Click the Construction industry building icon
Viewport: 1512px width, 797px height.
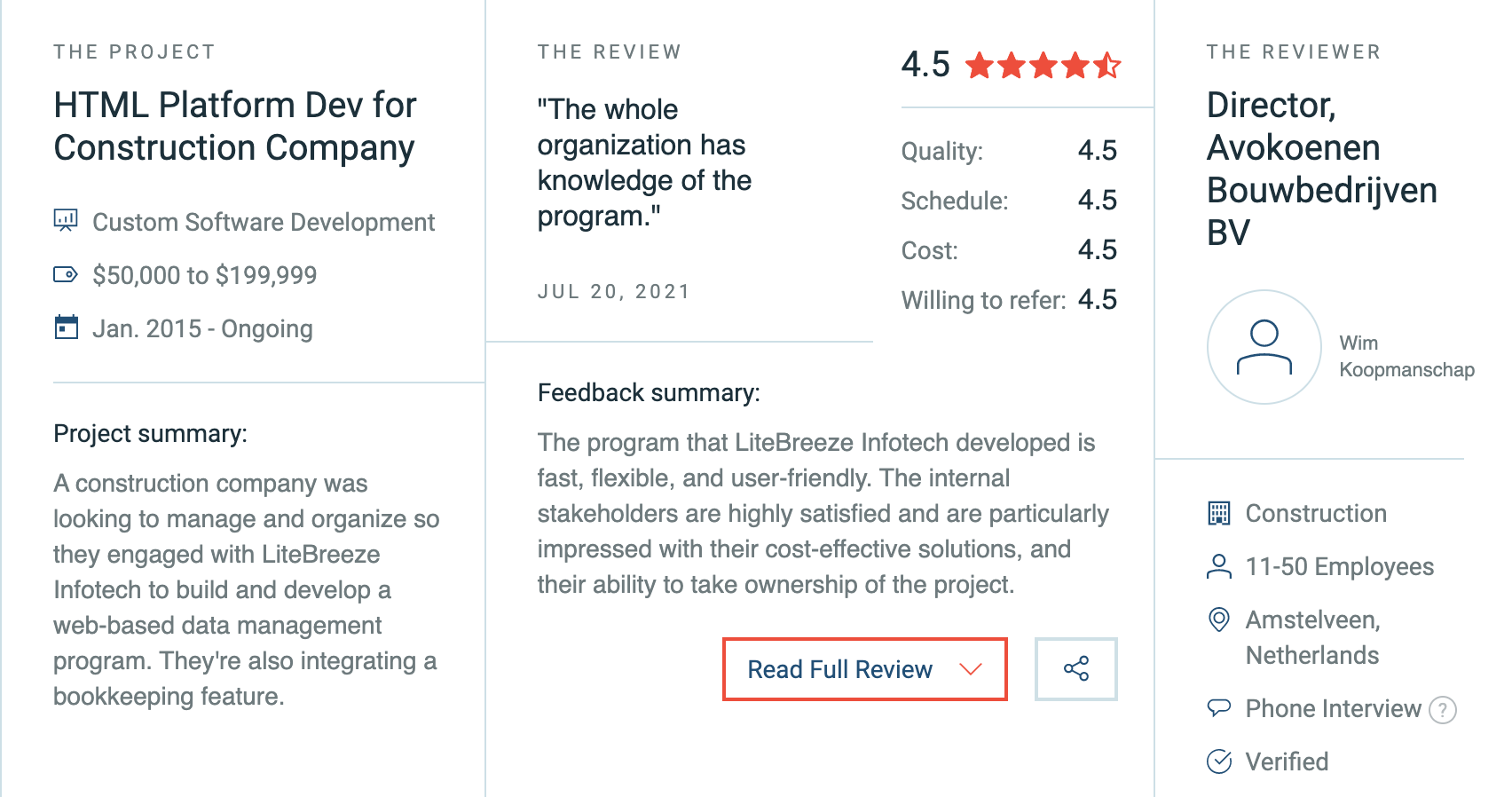click(1219, 513)
